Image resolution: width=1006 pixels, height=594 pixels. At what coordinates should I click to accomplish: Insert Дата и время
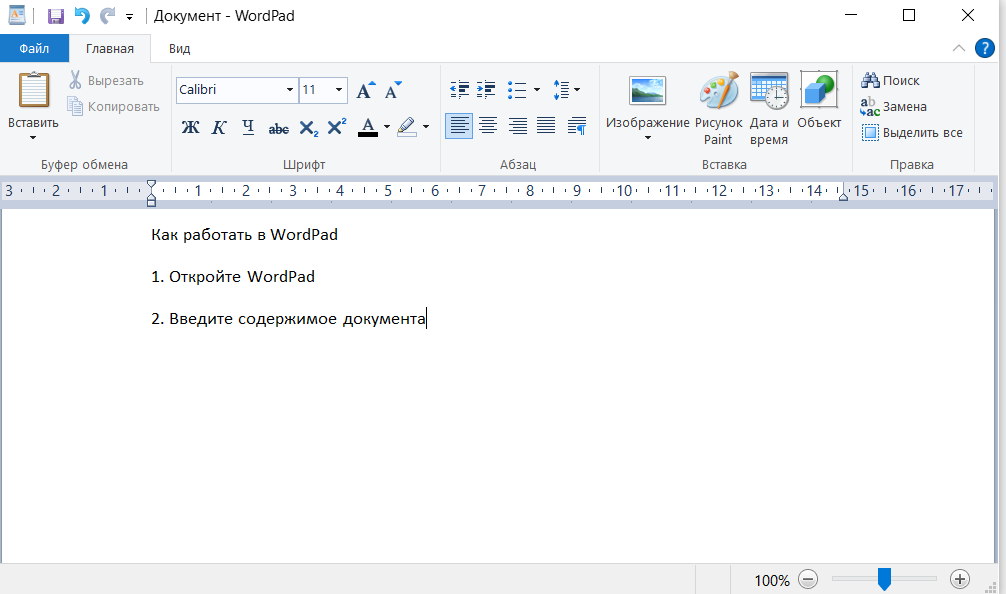pos(769,109)
